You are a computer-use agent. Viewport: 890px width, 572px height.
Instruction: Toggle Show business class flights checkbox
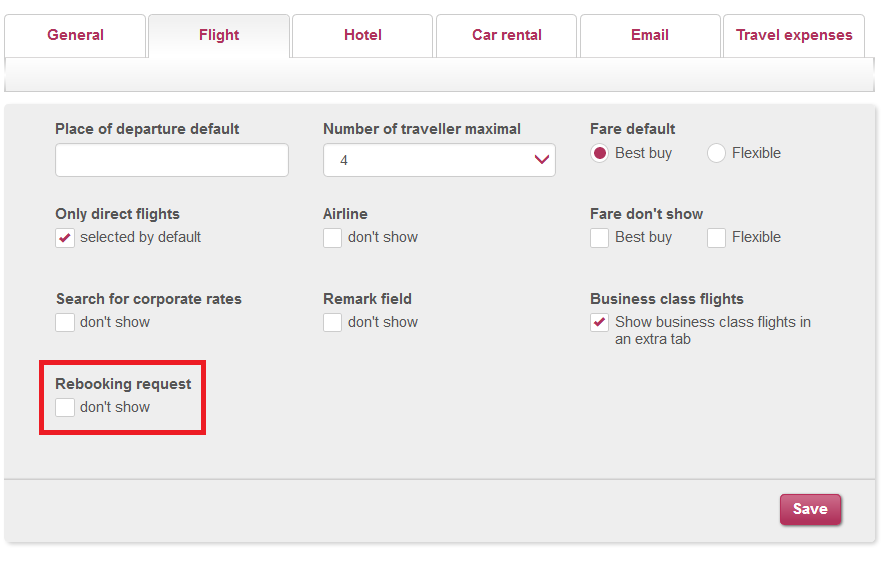pos(599,322)
